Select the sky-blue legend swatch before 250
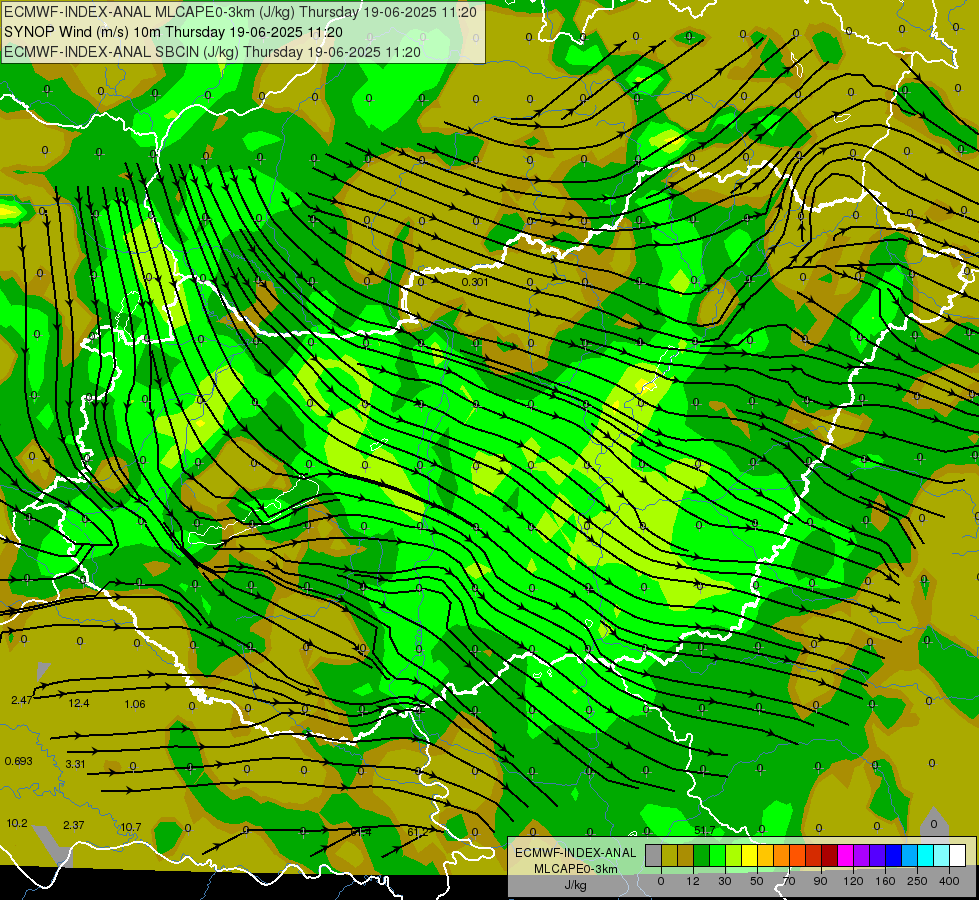979x900 pixels. 909,856
